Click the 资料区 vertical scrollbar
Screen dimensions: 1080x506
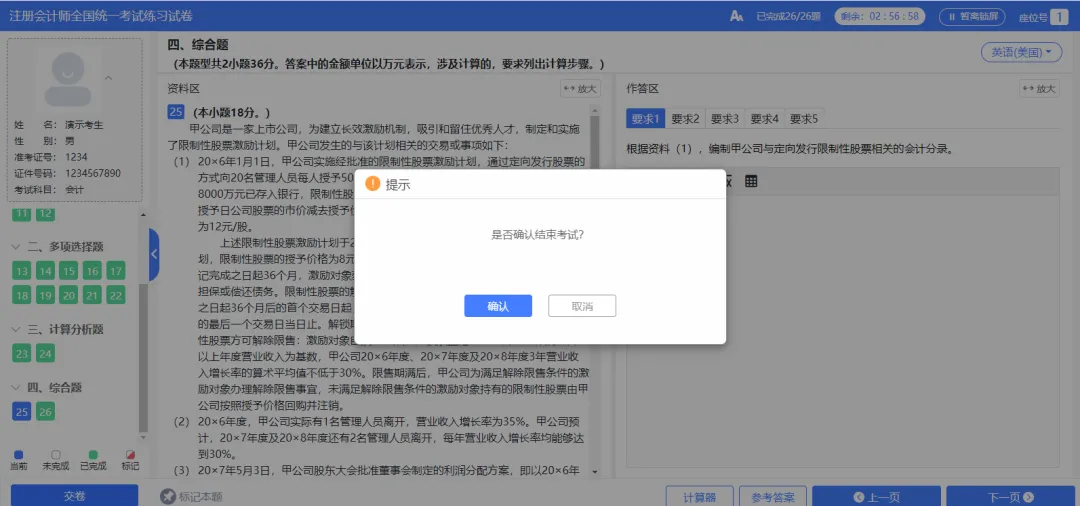click(x=595, y=290)
